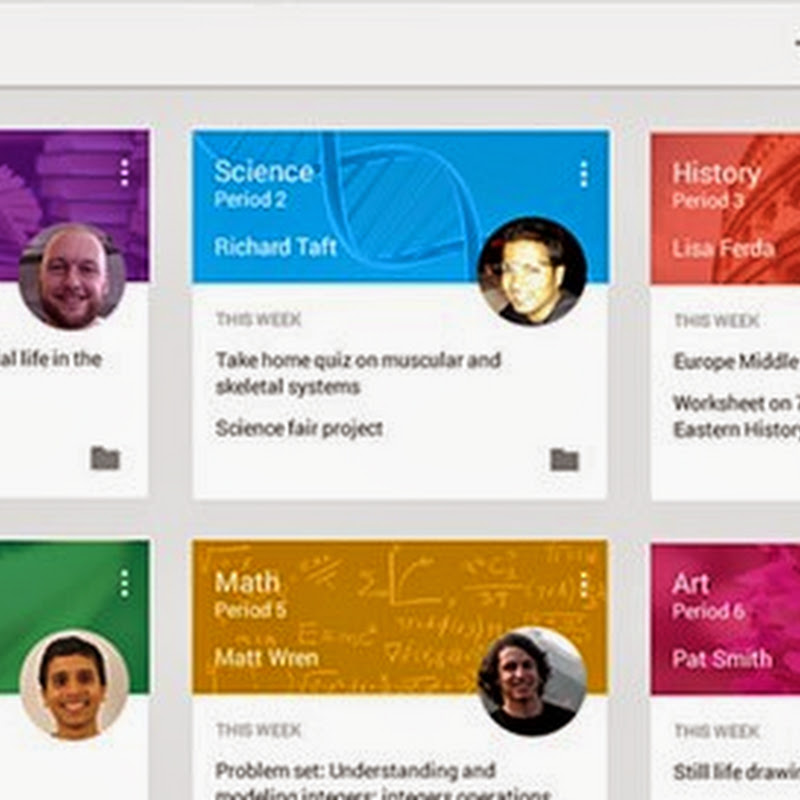Open 'Science fair project' assignment

click(x=299, y=428)
